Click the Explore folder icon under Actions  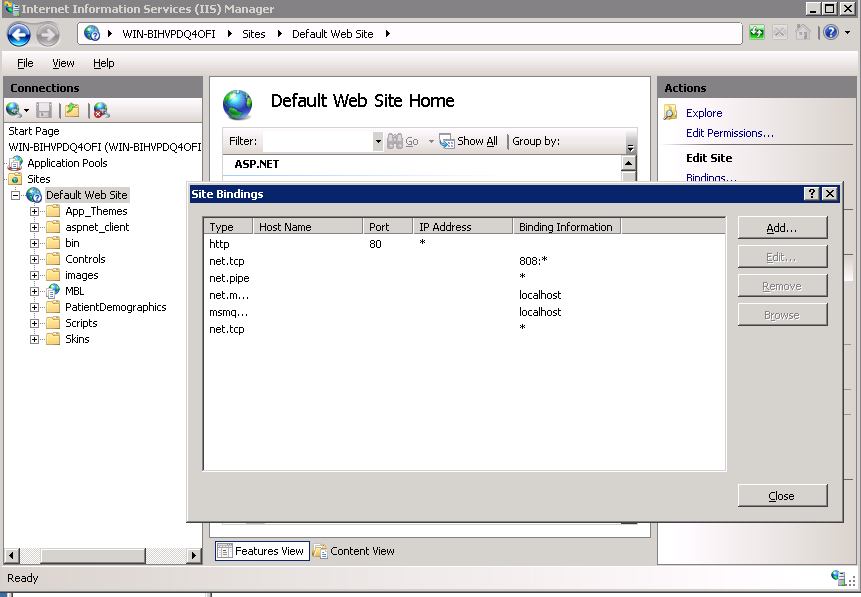click(x=672, y=113)
